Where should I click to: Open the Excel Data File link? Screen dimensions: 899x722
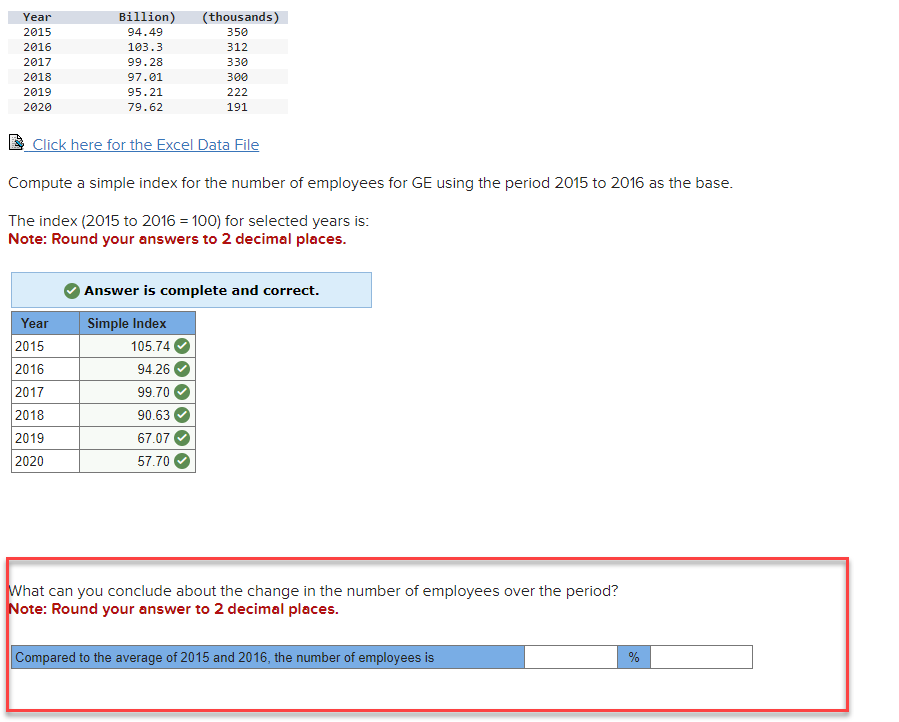click(x=144, y=144)
